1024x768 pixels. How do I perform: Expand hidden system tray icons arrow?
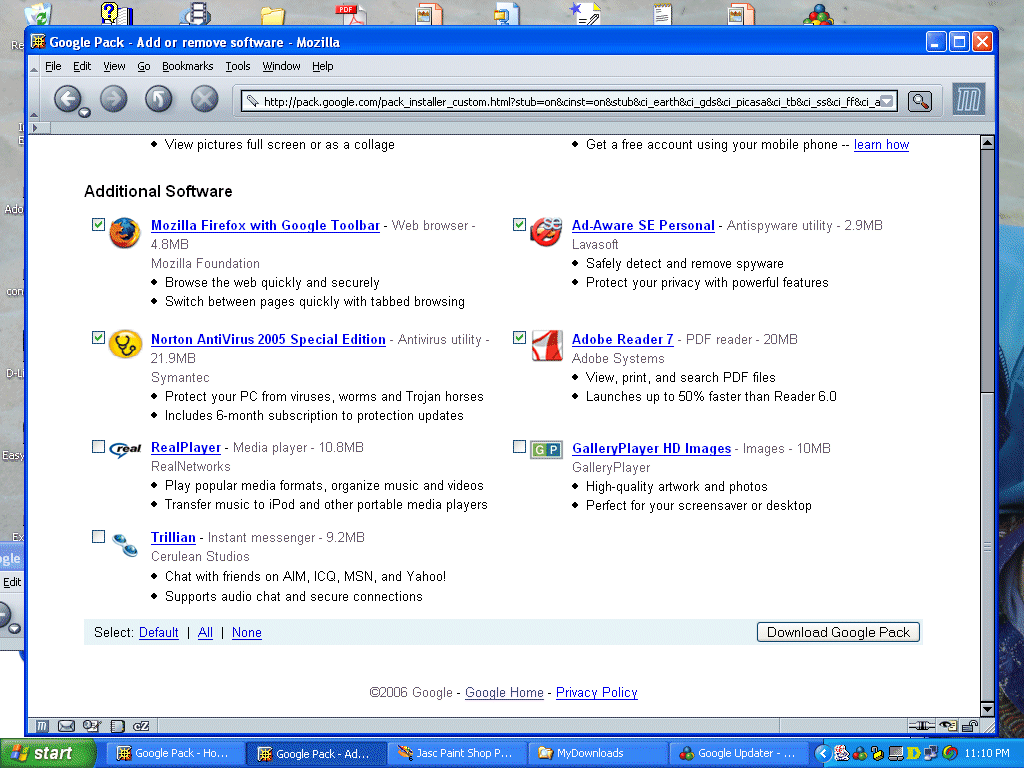pos(823,753)
